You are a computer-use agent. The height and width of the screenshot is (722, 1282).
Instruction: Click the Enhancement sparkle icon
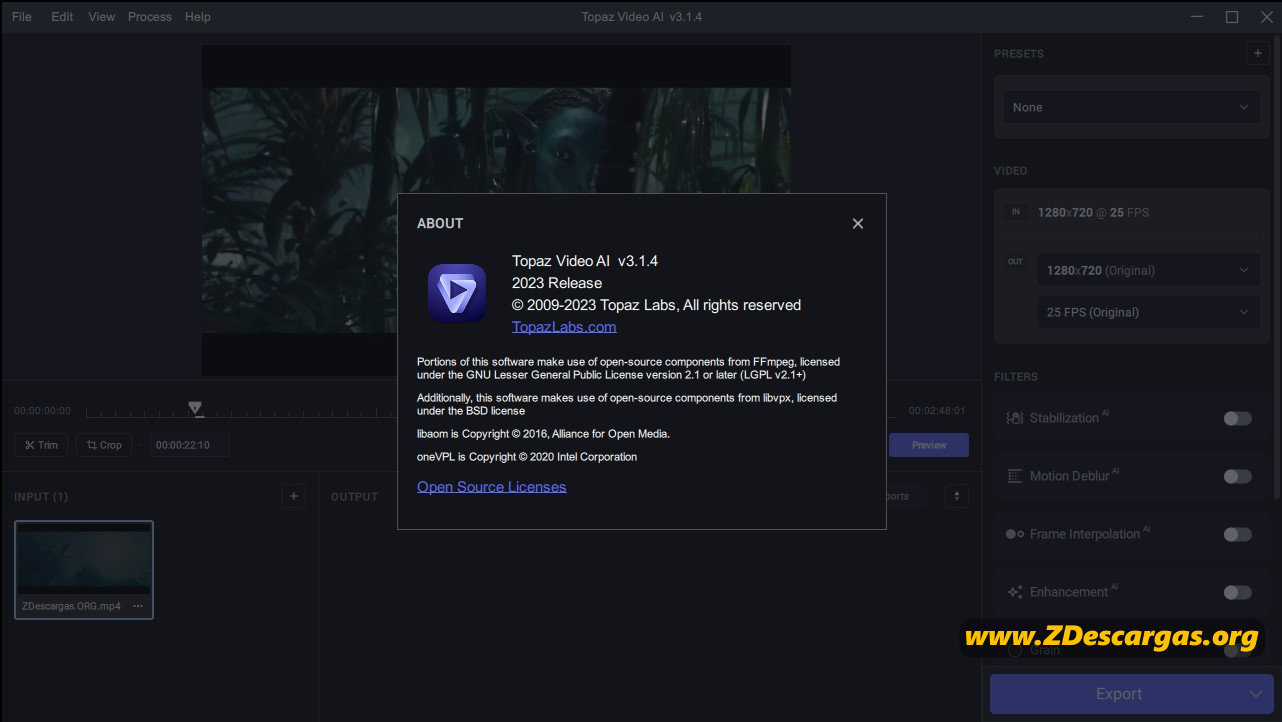(x=1014, y=592)
